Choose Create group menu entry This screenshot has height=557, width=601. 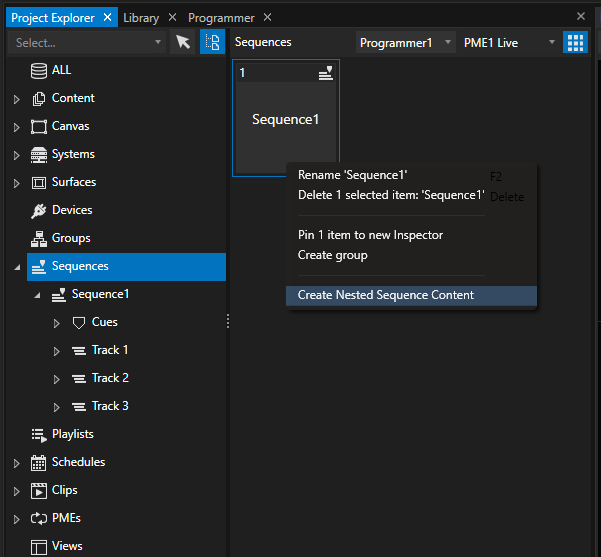tap(411, 255)
